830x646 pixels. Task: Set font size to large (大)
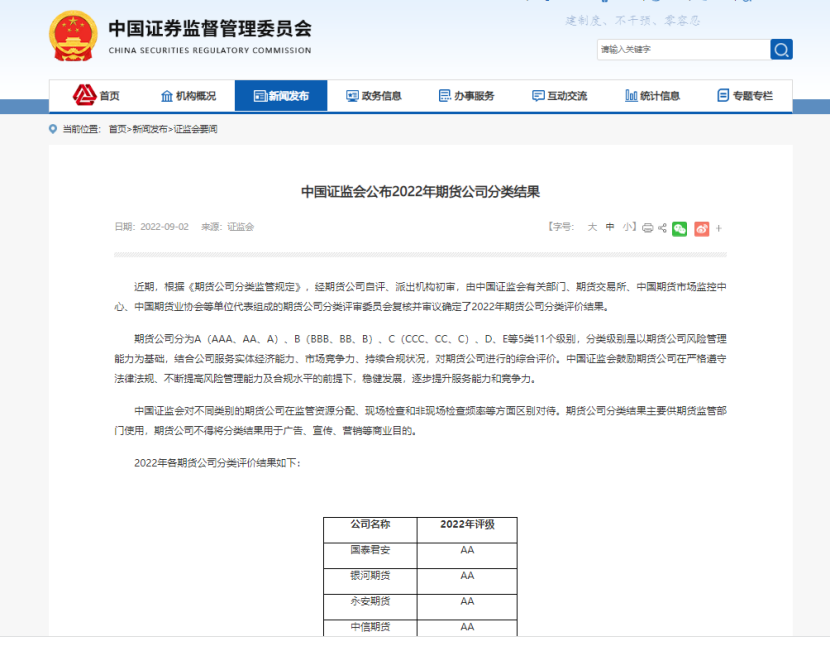coord(592,227)
